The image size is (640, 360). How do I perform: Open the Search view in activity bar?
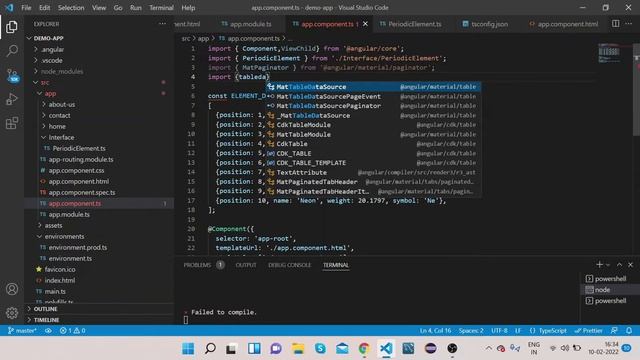tap(12, 51)
